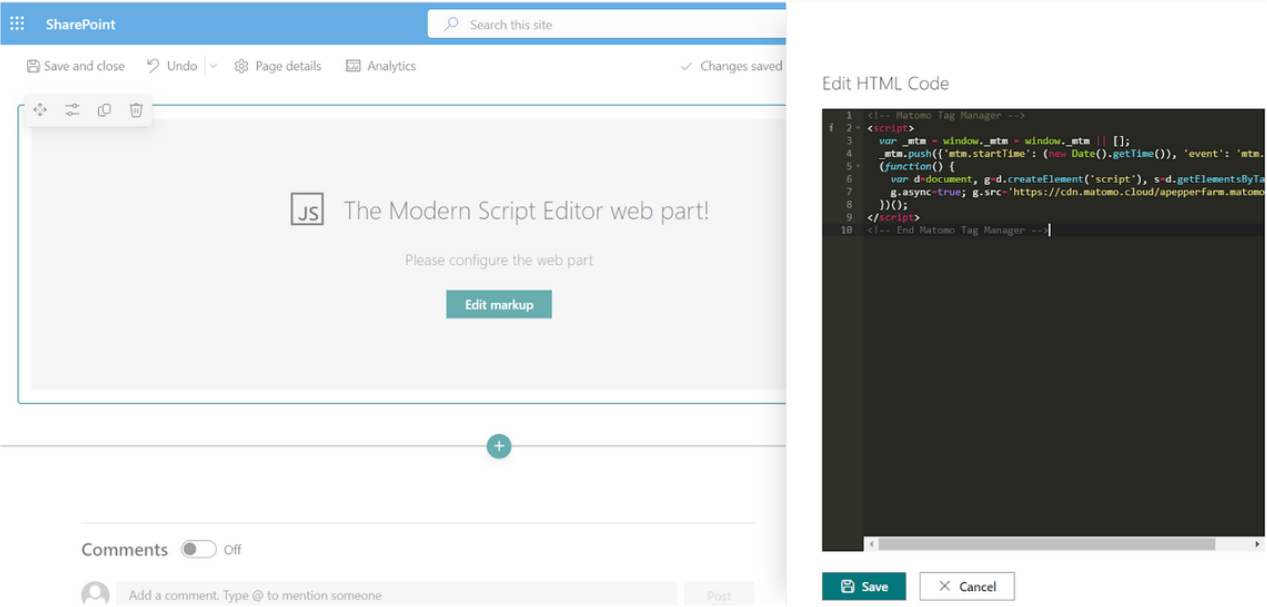Open Analytics from the toolbar
Viewport: 1267px width, 607px height.
point(380,65)
